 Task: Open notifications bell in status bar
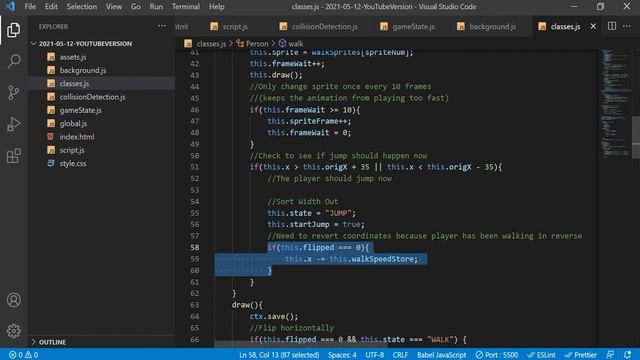[x=628, y=355]
